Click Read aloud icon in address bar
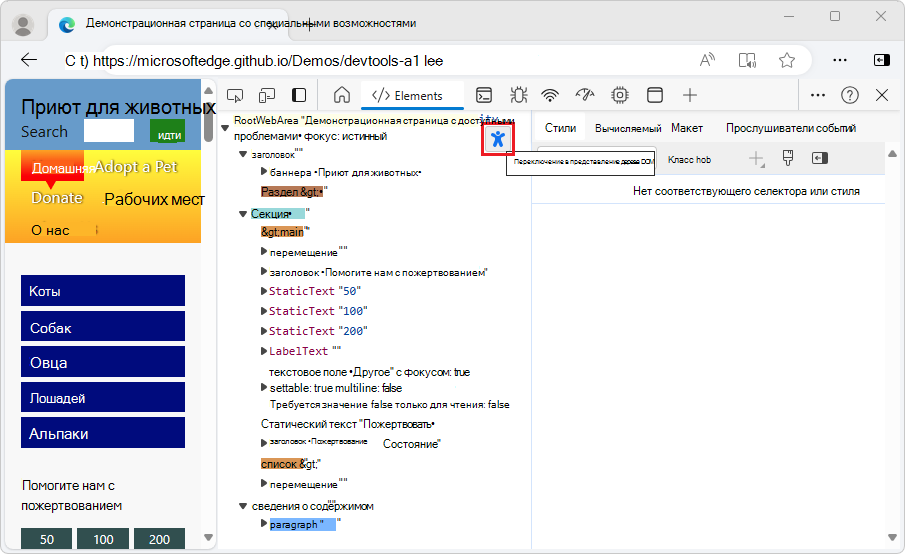905x554 pixels. (x=707, y=60)
